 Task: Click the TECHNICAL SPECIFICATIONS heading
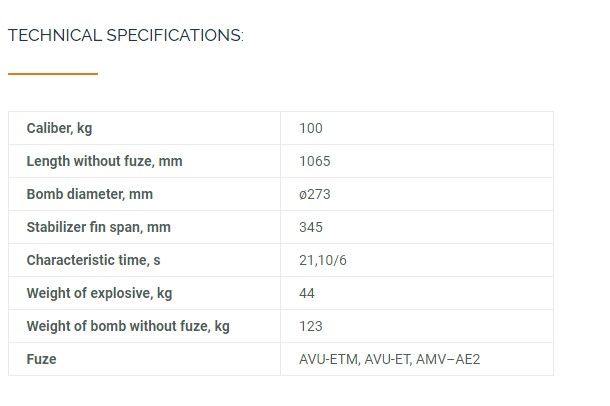click(125, 36)
